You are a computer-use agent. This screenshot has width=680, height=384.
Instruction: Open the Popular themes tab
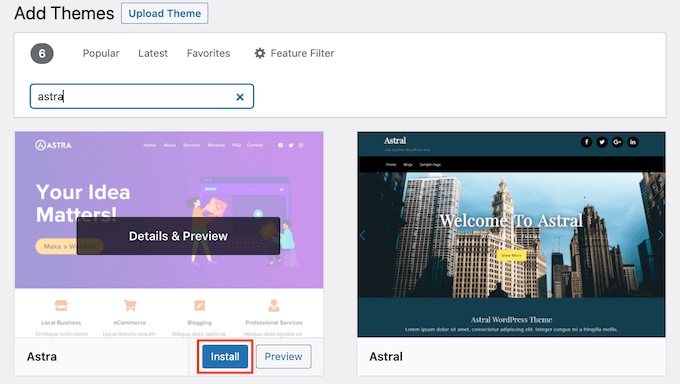click(101, 53)
